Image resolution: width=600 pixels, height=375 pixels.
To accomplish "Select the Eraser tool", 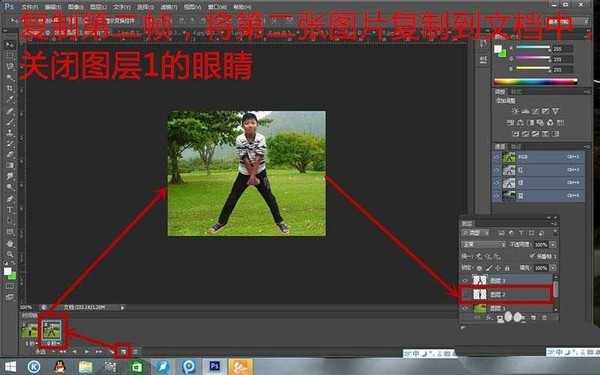I will point(10,155).
